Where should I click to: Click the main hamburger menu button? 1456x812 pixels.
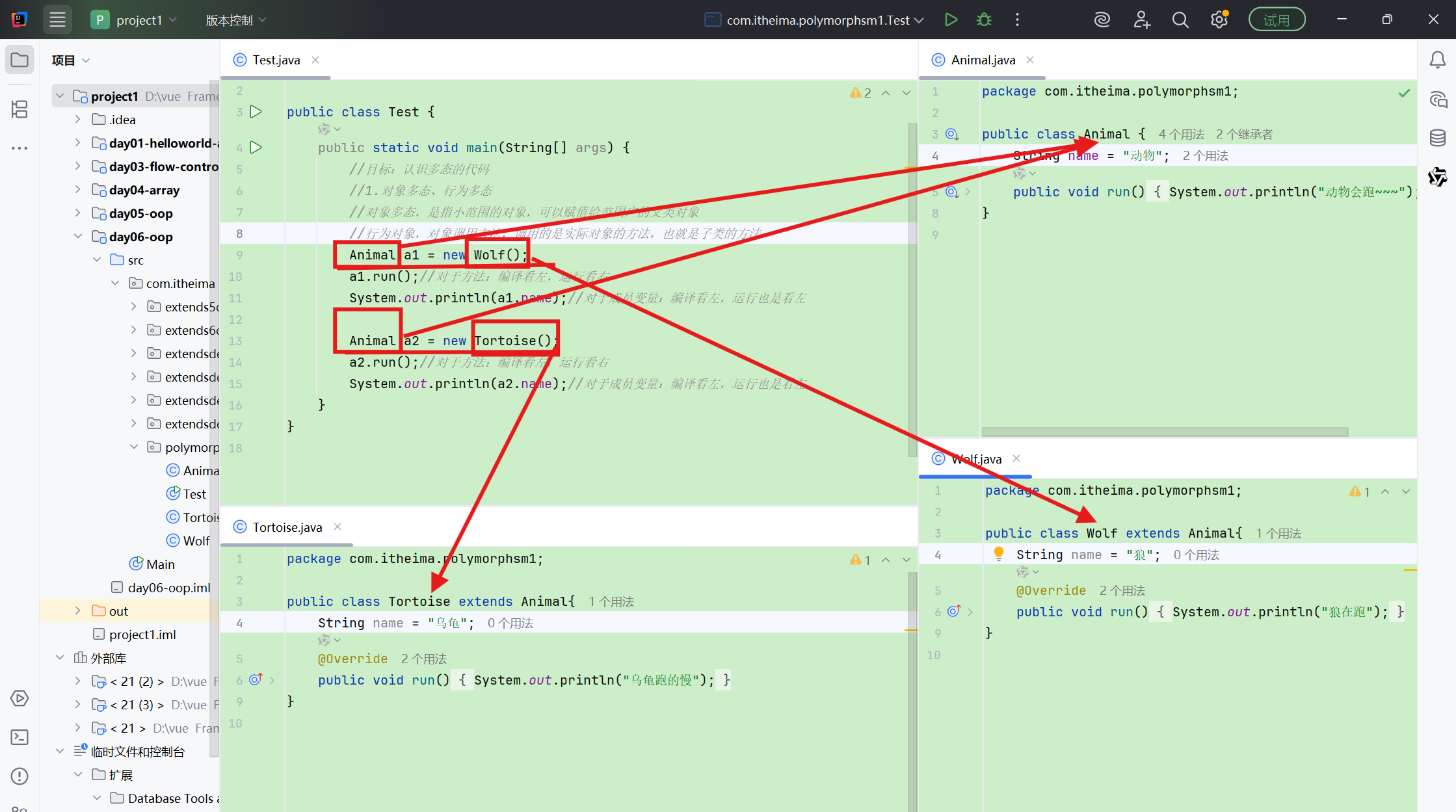57,20
